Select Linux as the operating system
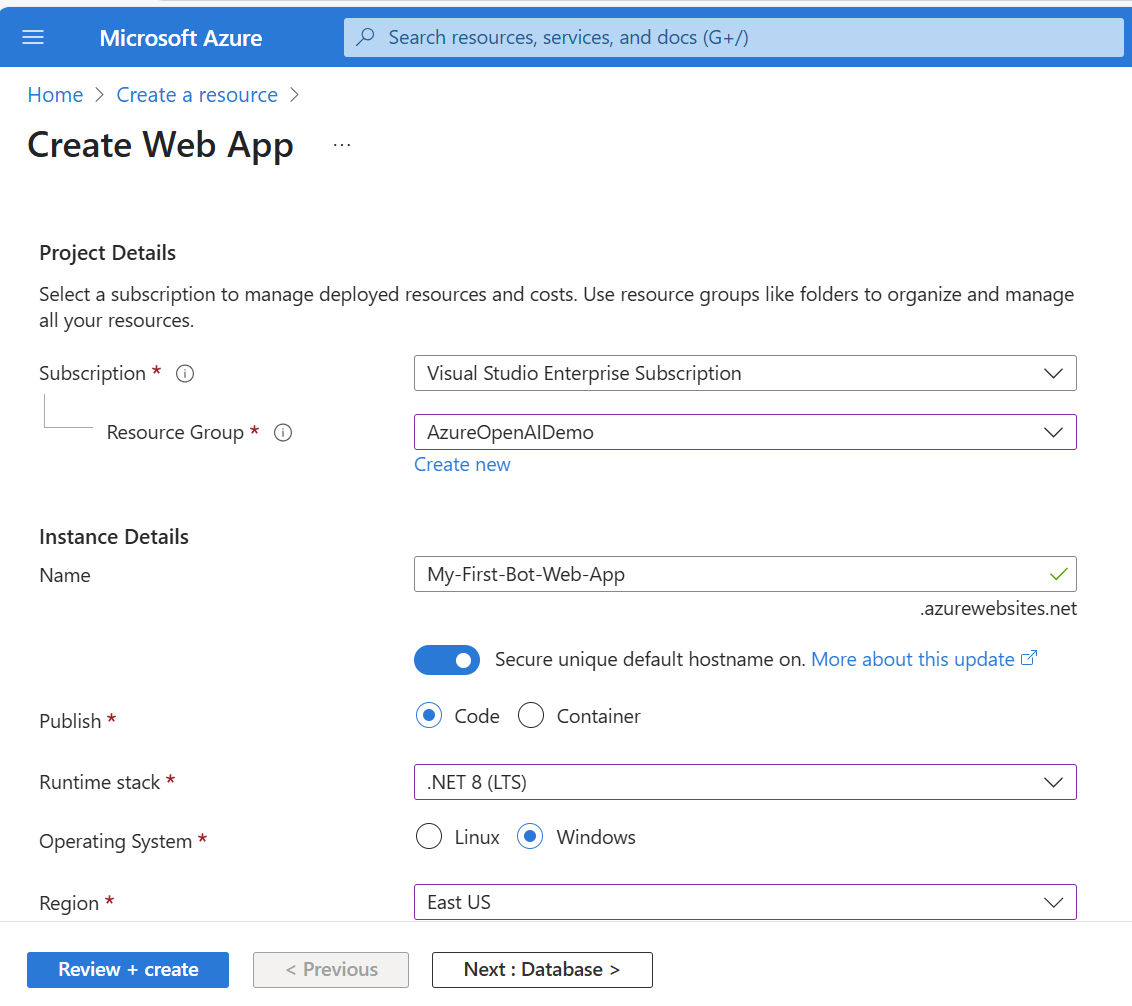This screenshot has width=1132, height=1006. coord(429,836)
